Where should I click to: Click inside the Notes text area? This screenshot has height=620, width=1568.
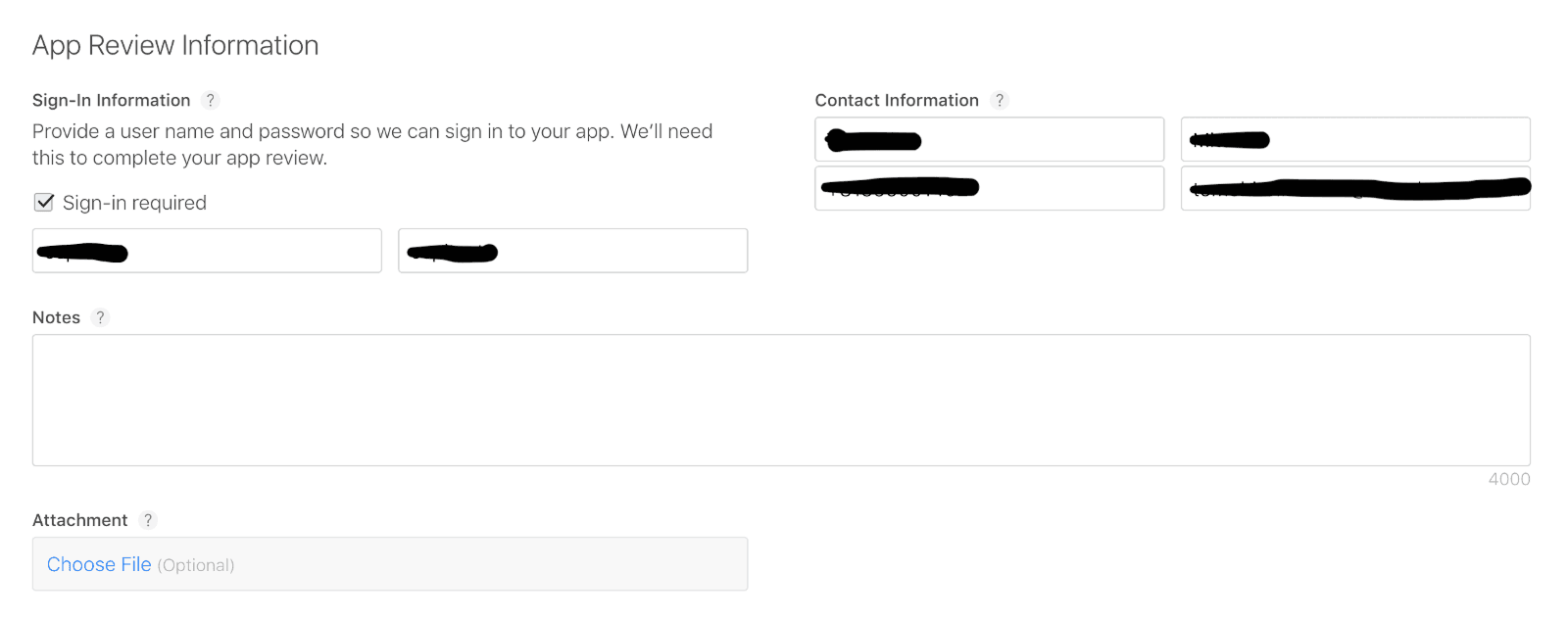pyautogui.click(x=781, y=400)
